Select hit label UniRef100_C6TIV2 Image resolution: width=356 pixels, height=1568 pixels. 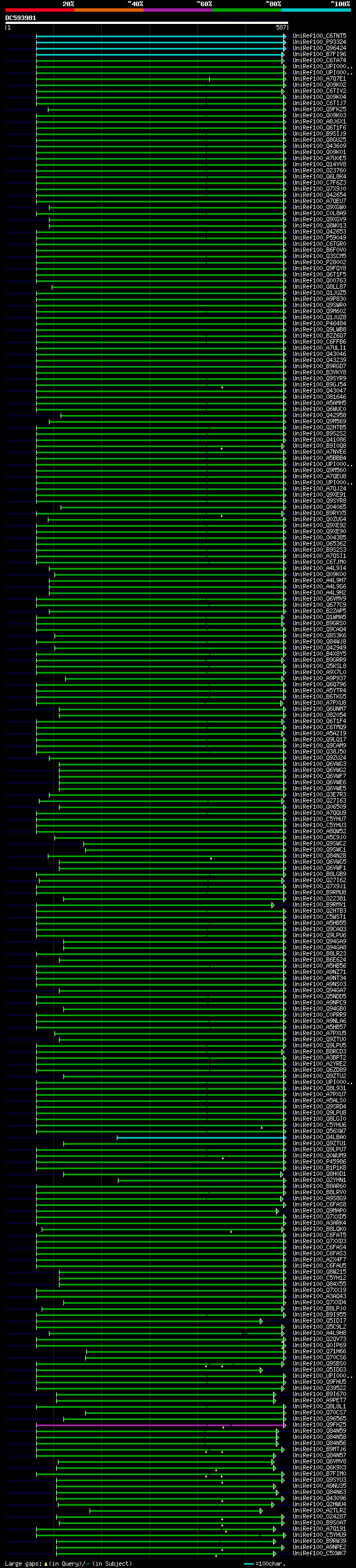click(x=319, y=91)
